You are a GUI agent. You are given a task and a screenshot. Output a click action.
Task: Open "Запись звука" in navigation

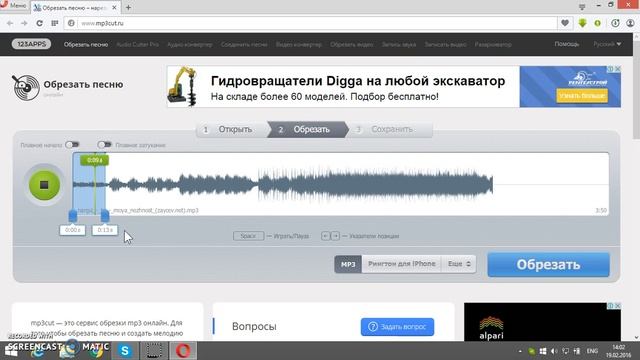click(x=399, y=44)
